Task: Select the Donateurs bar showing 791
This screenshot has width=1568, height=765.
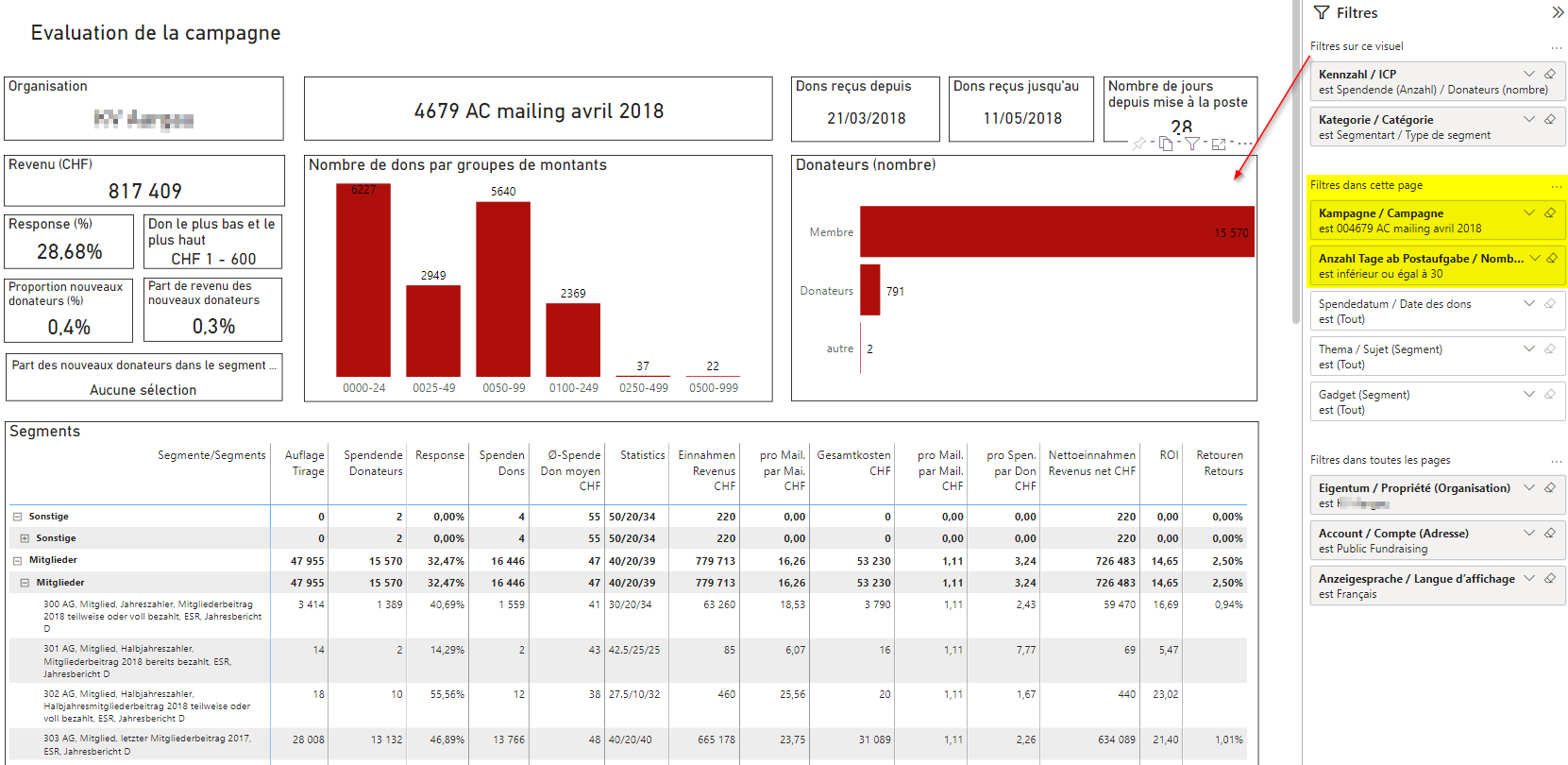Action: pos(870,290)
